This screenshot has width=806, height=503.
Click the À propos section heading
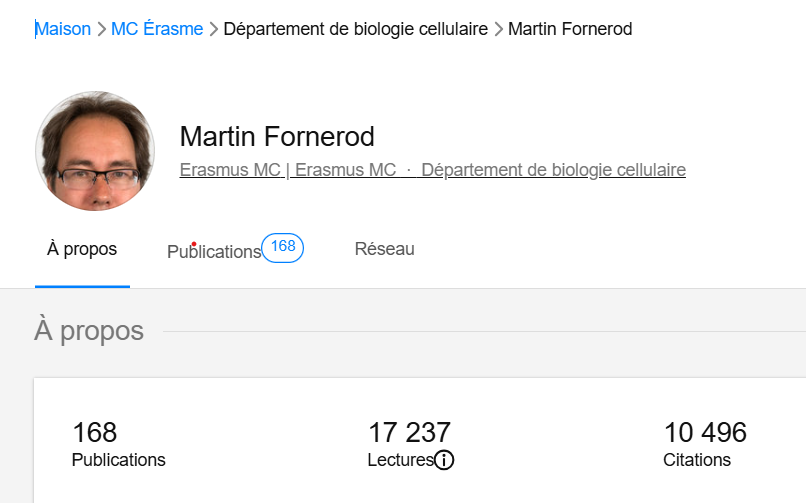(x=89, y=331)
